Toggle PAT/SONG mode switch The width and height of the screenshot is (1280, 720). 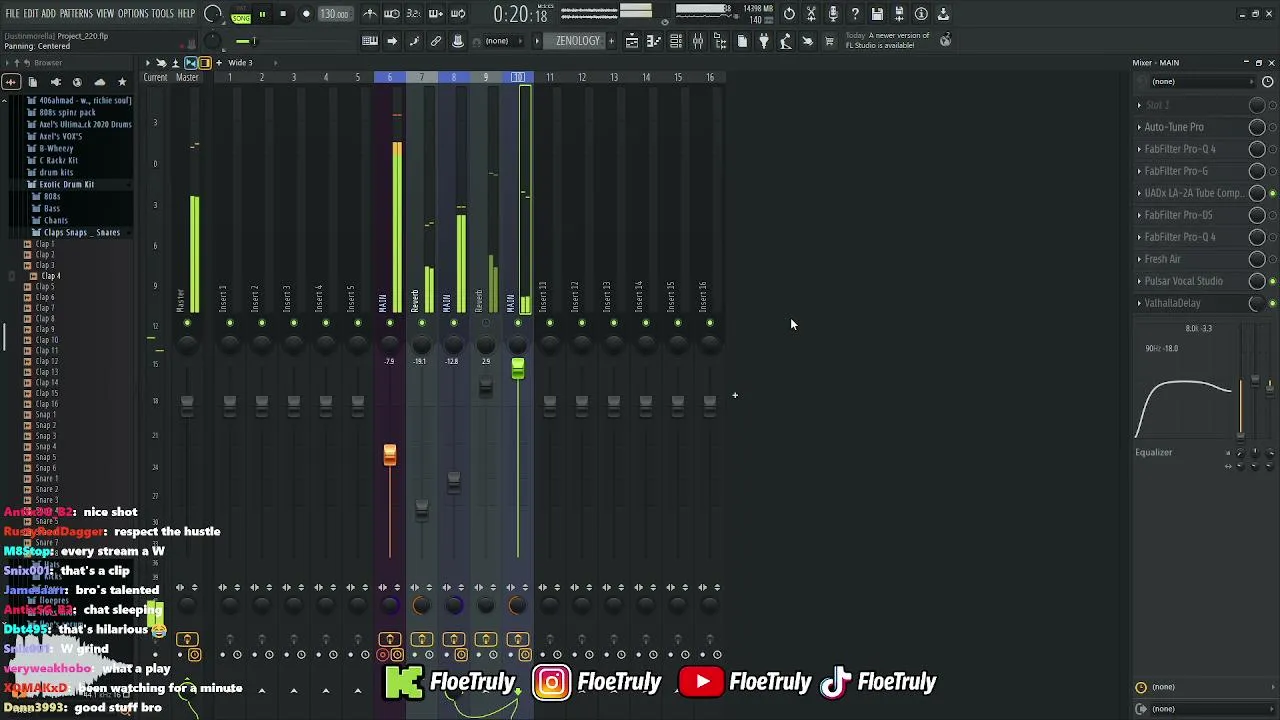[x=241, y=15]
